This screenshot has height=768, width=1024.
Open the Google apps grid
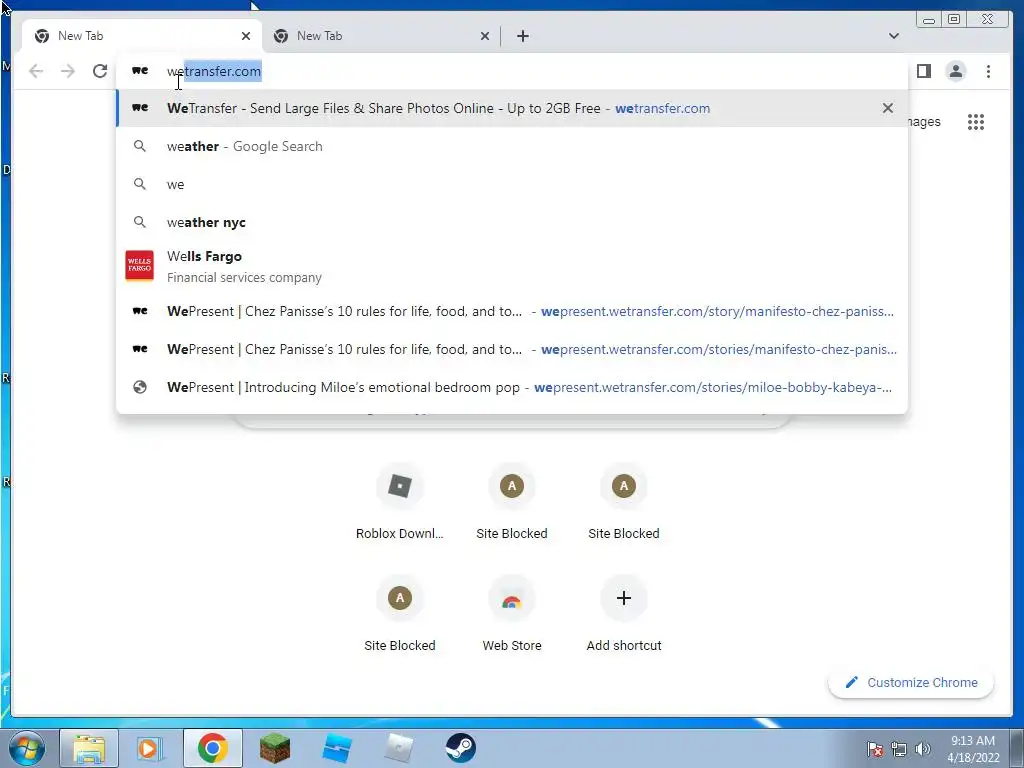pyautogui.click(x=976, y=122)
